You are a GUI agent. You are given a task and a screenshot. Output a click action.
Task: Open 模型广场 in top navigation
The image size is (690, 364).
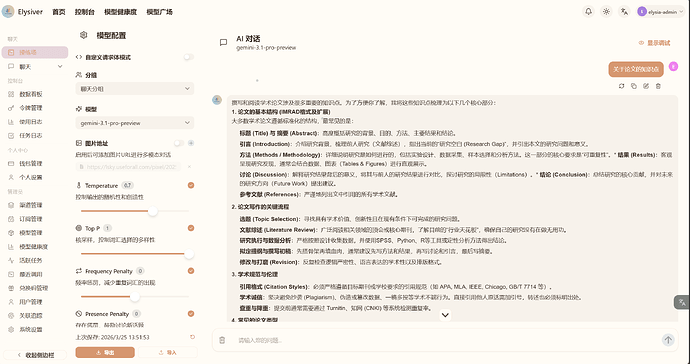coord(159,12)
